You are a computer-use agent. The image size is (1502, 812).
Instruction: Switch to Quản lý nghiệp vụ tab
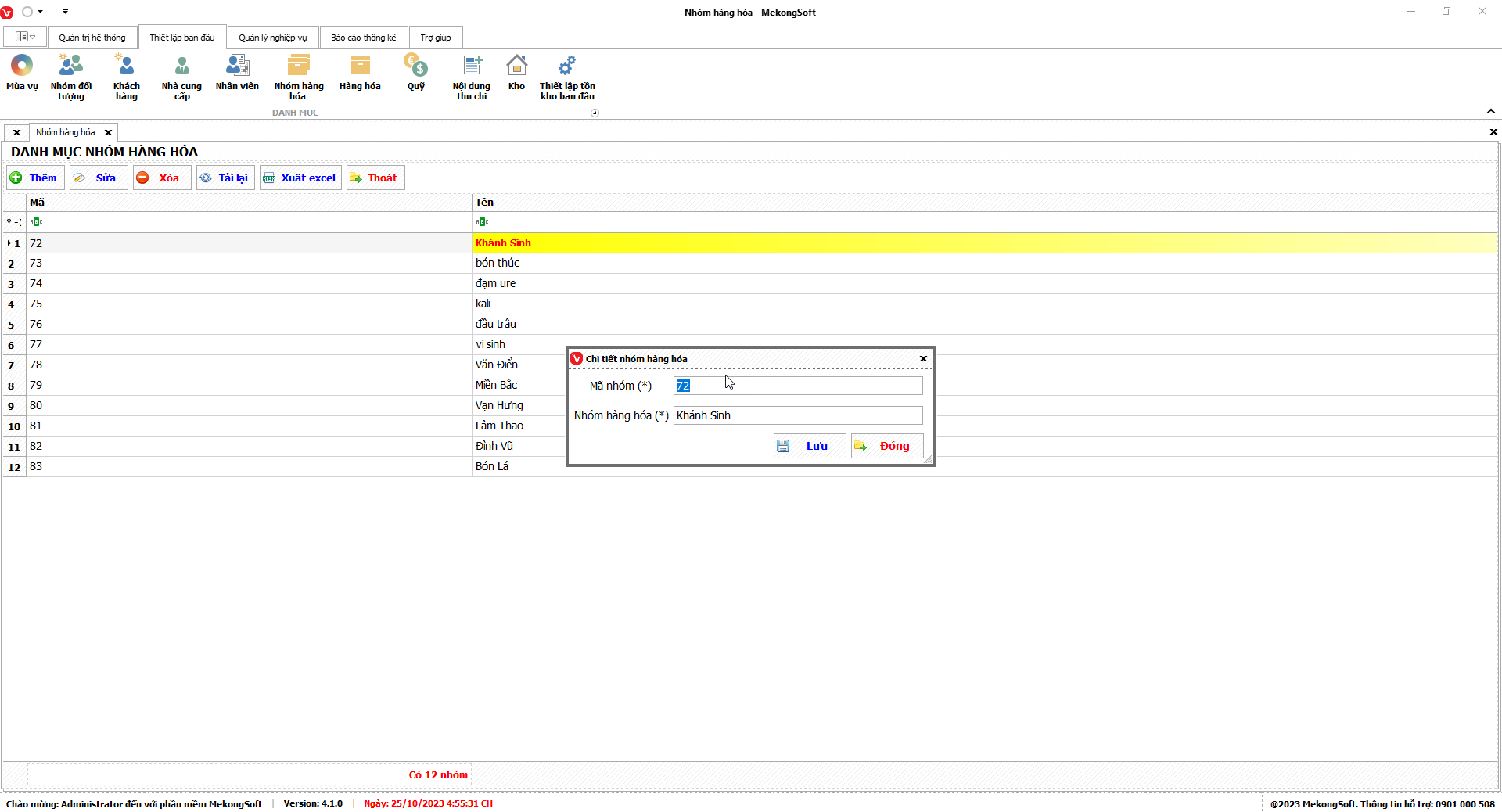click(273, 38)
